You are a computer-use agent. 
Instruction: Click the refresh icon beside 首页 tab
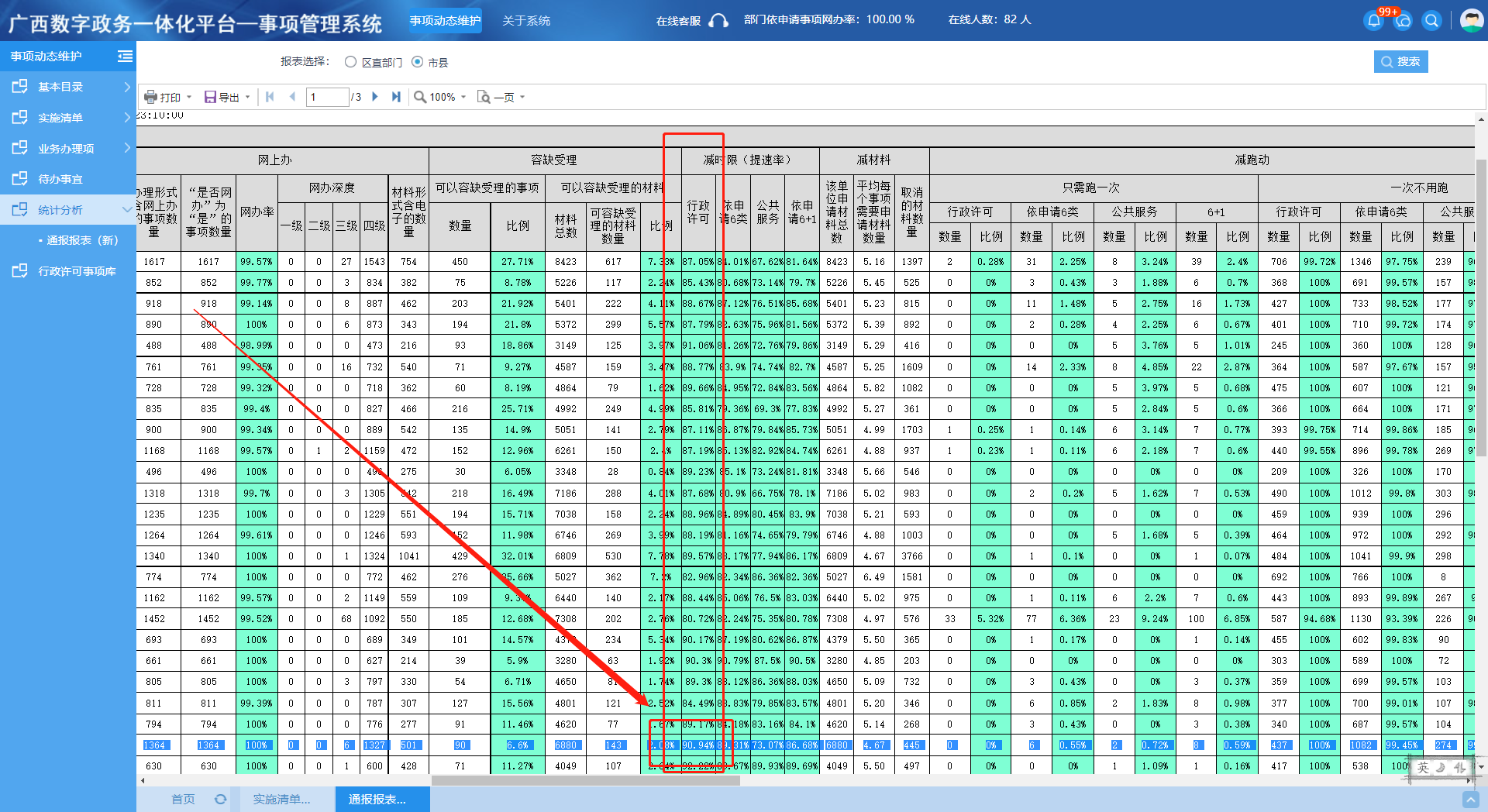[221, 799]
